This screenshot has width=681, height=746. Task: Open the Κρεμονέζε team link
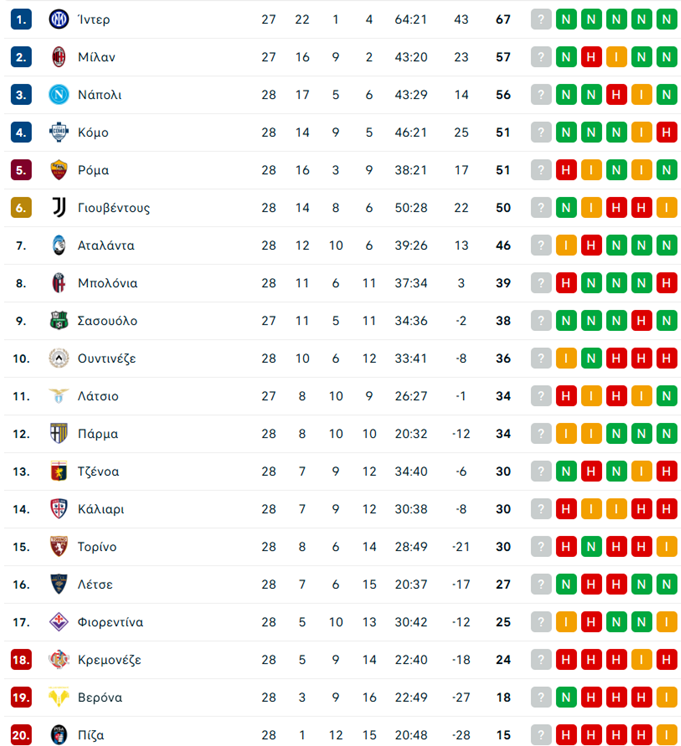pyautogui.click(x=109, y=660)
